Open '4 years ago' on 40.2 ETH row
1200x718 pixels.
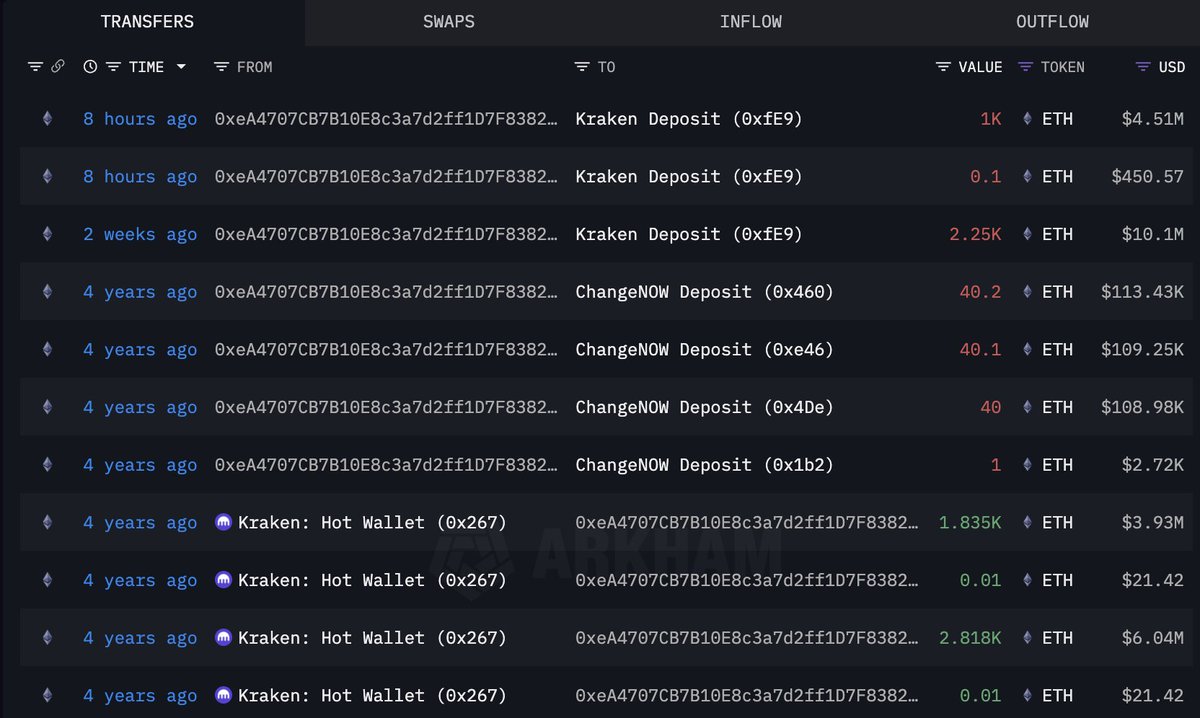click(x=140, y=292)
